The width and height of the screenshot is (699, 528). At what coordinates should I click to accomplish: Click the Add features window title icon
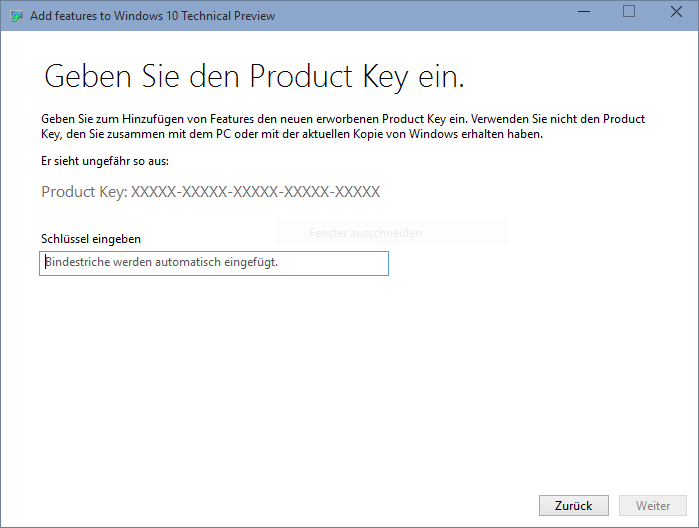(x=16, y=16)
